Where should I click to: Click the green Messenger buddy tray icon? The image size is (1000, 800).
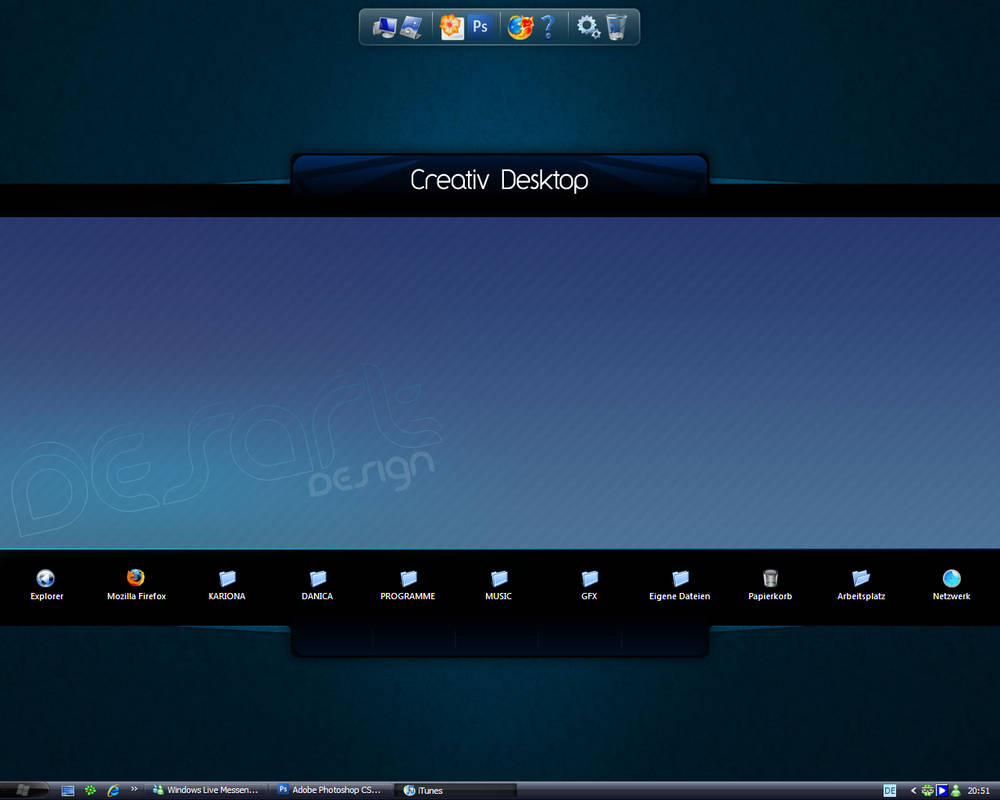tap(955, 790)
